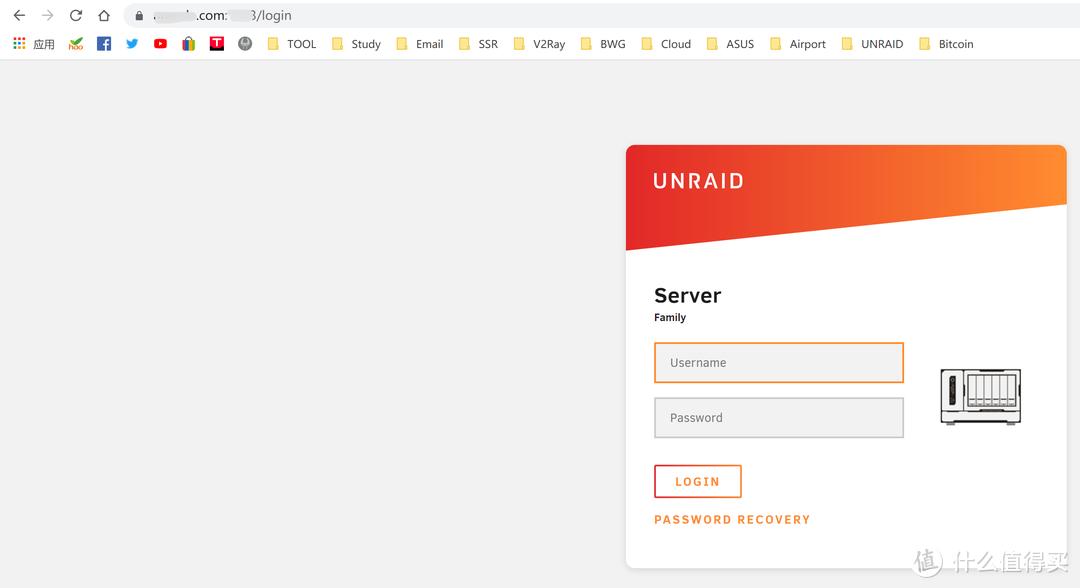The width and height of the screenshot is (1080, 588).
Task: Open the hao bookmark icon
Action: point(76,44)
